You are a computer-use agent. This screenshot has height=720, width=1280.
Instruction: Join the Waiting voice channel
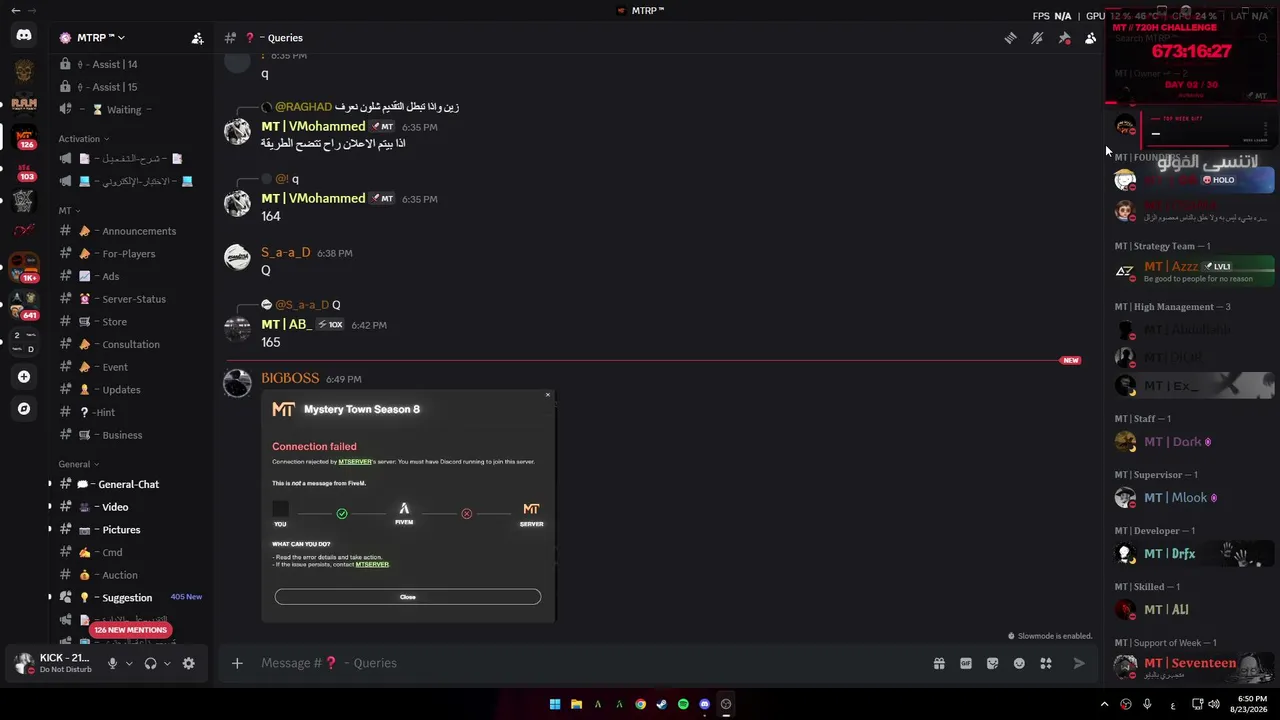pyautogui.click(x=130, y=110)
